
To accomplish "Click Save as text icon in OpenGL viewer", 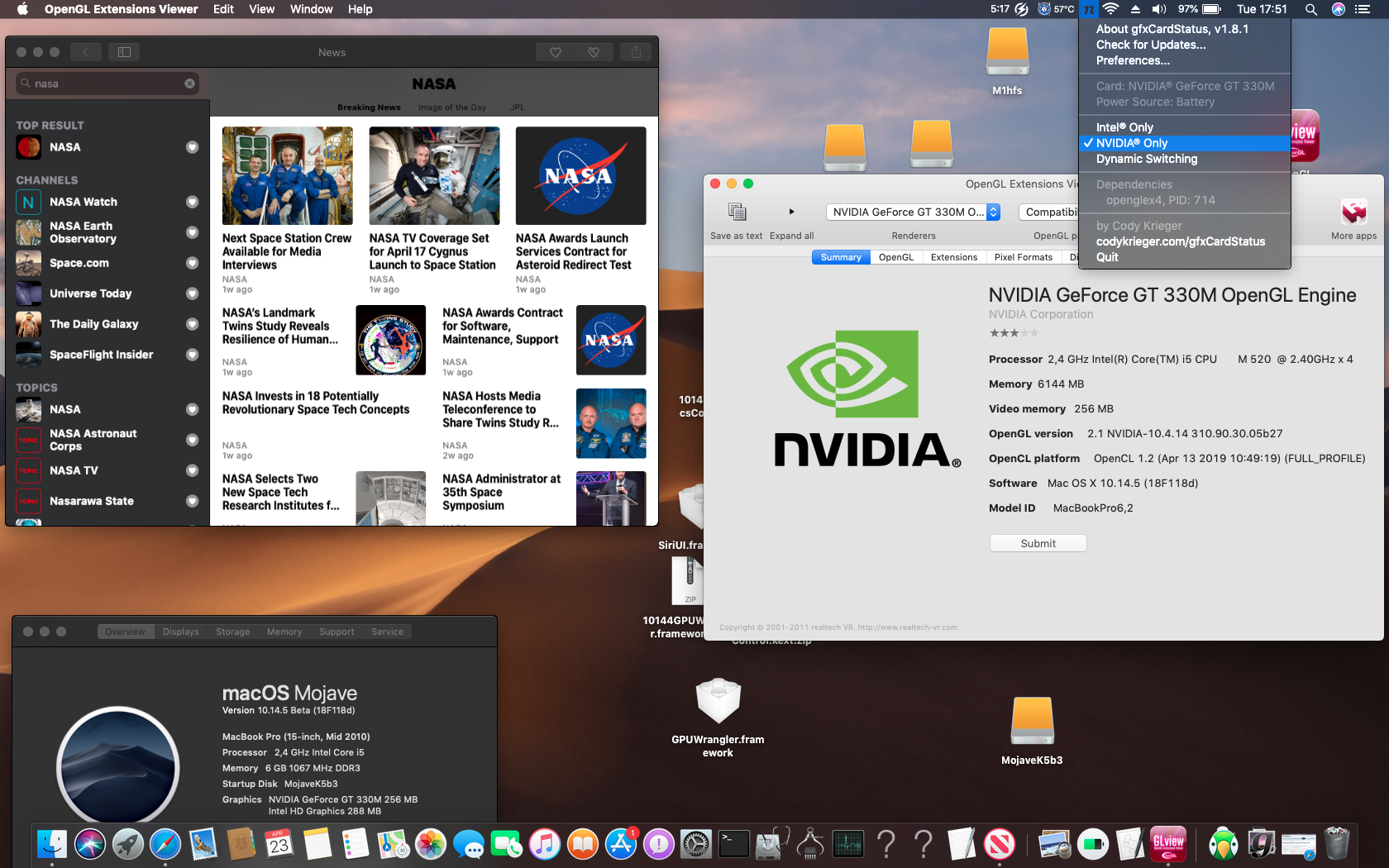I will 737,212.
